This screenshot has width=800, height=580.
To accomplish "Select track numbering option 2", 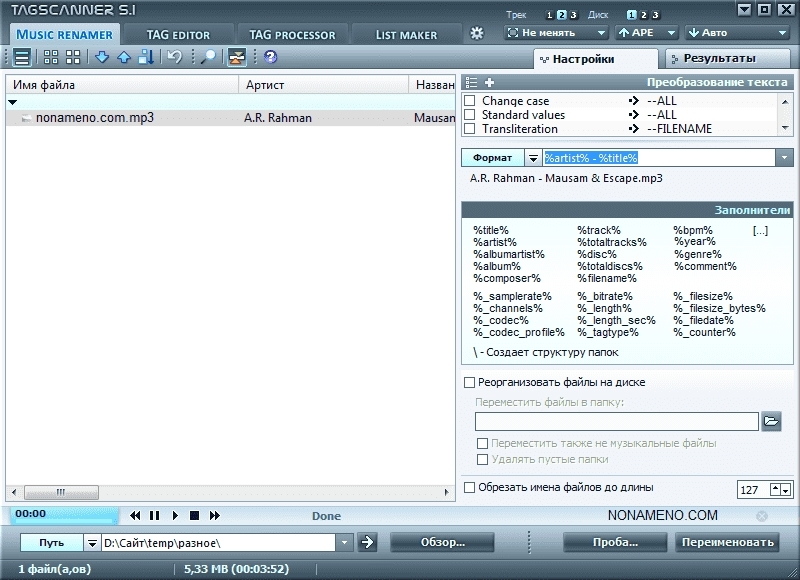I will 561,15.
